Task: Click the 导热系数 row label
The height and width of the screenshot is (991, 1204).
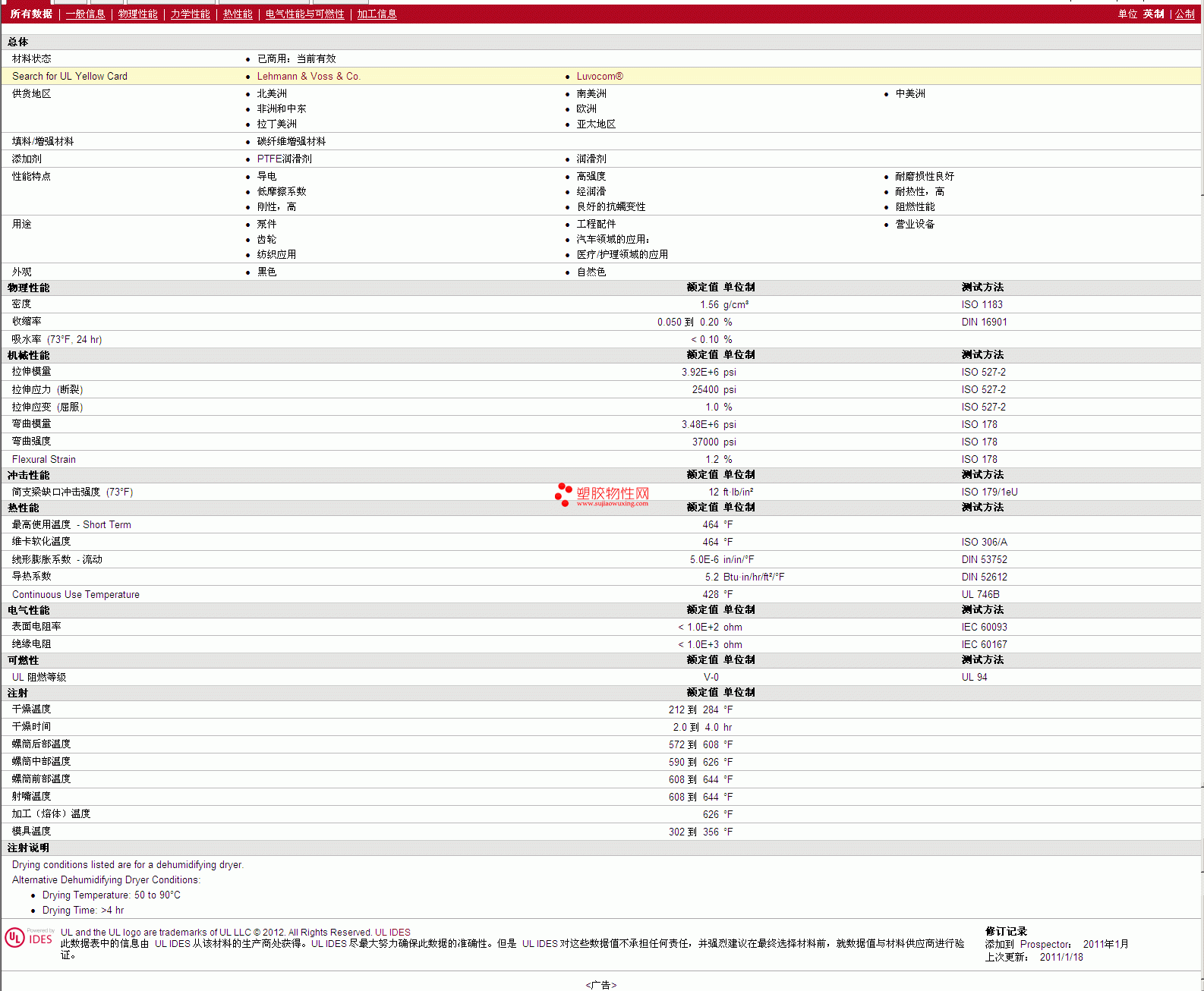Action: (x=31, y=576)
